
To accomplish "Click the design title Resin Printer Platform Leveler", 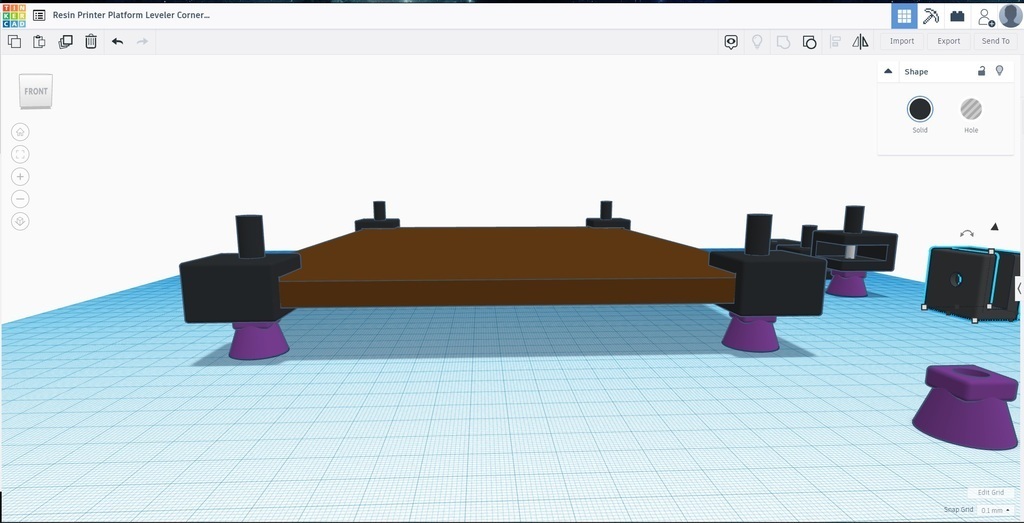I will [131, 15].
